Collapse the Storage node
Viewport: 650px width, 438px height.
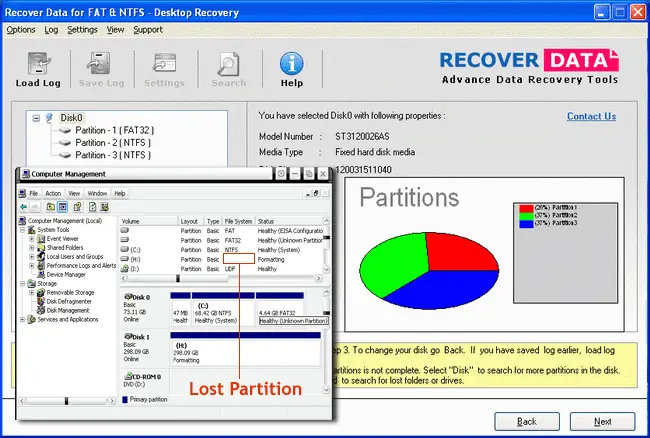point(23,284)
